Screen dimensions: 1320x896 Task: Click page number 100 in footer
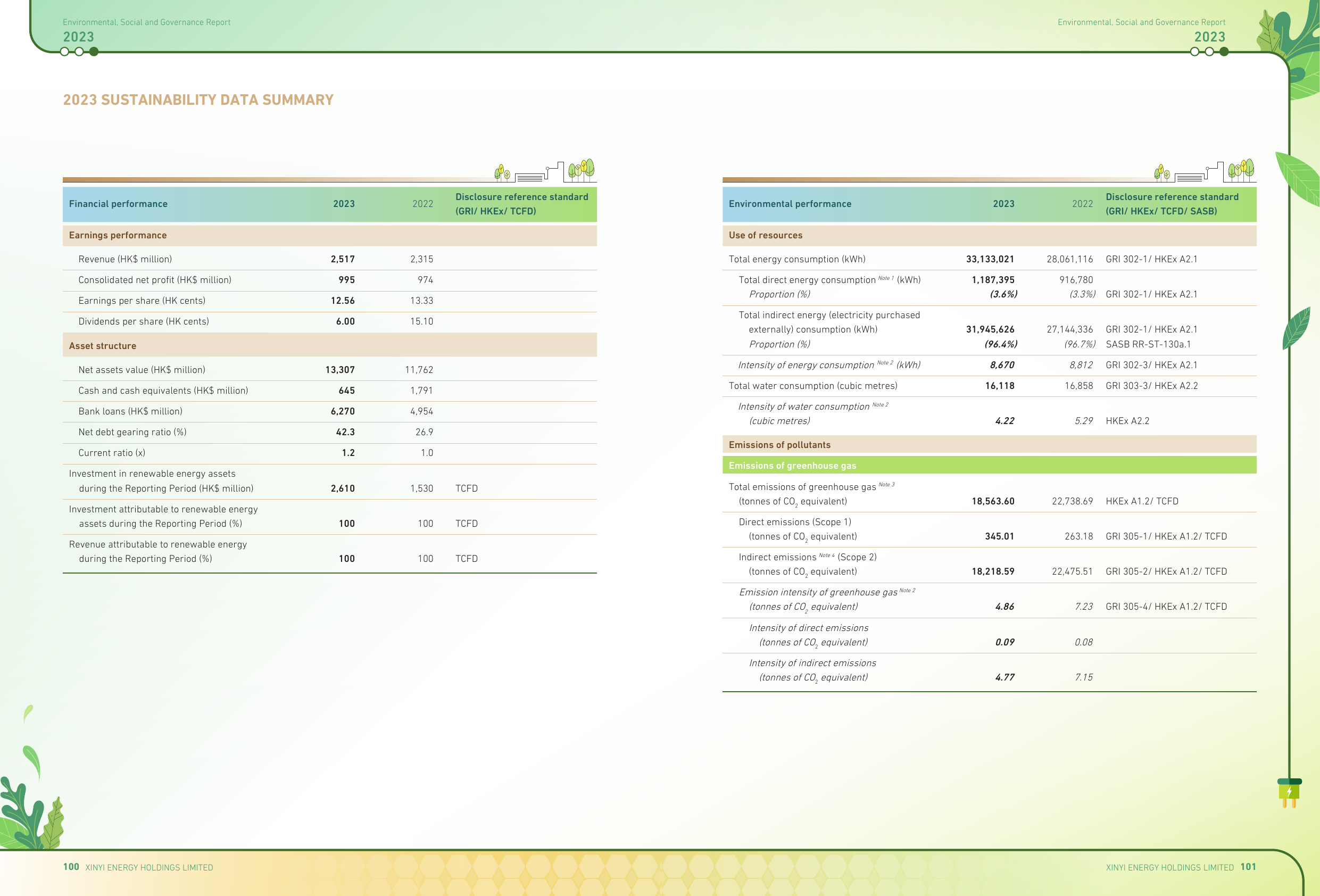(x=71, y=866)
